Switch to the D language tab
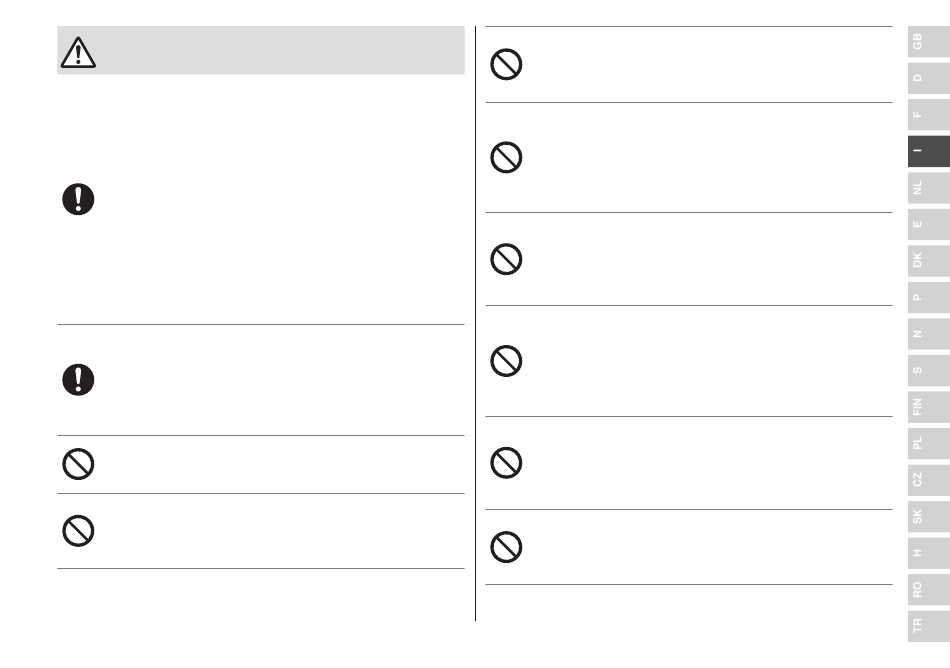Image resolution: width=950 pixels, height=668 pixels. coord(929,78)
